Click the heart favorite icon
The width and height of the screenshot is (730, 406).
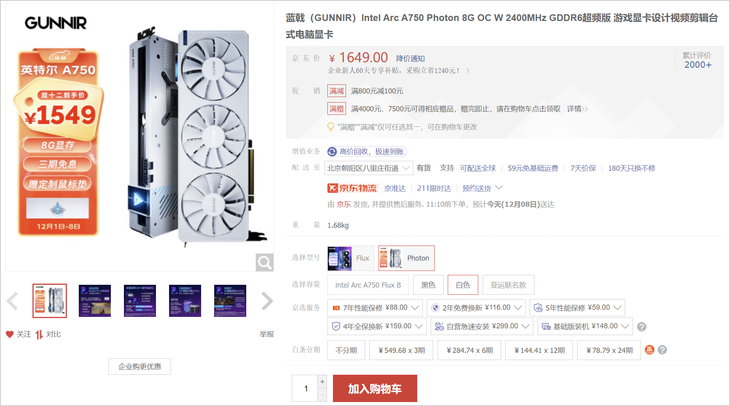pyautogui.click(x=9, y=334)
